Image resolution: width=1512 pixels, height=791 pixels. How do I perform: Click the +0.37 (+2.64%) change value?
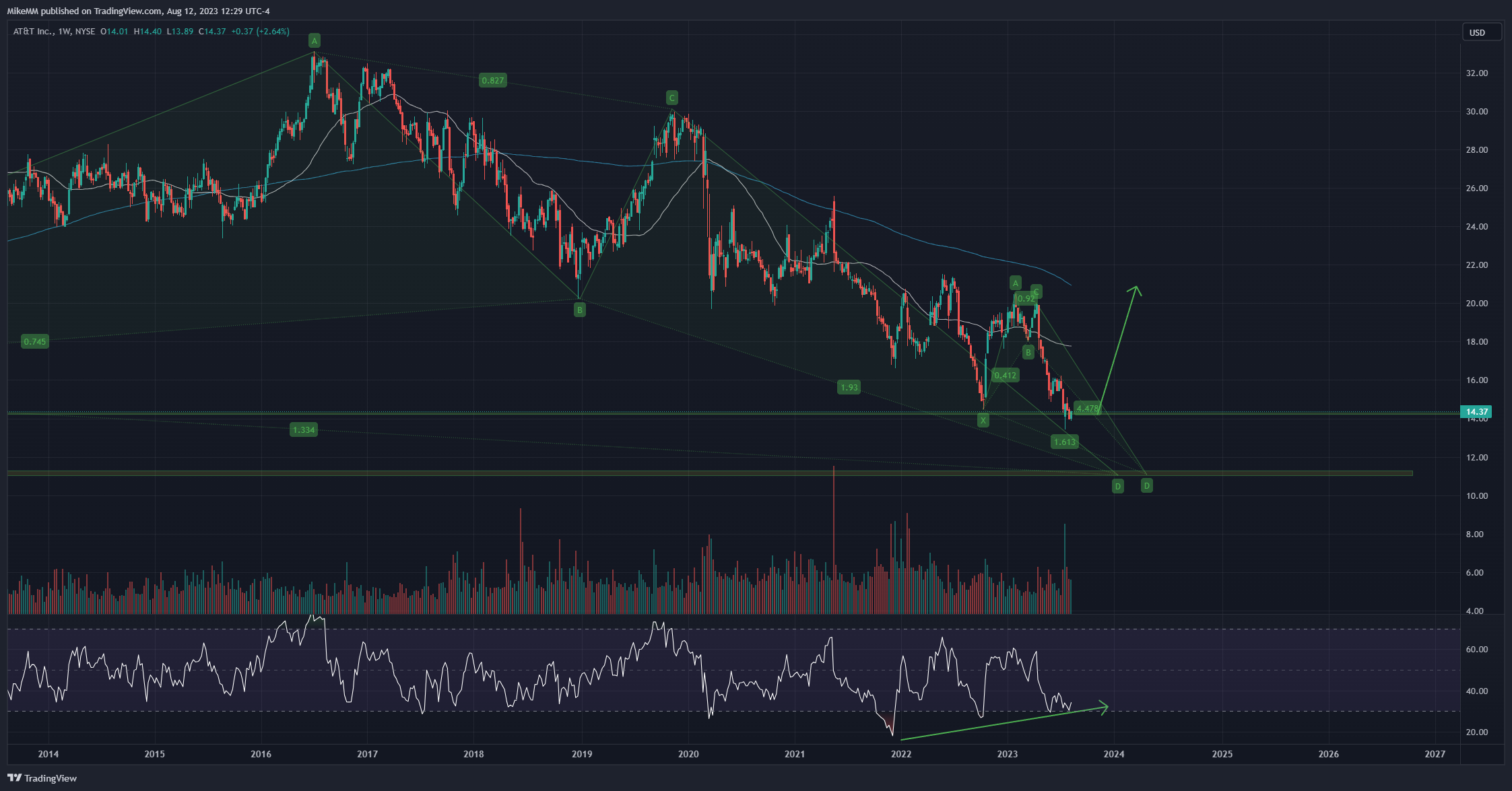260,32
